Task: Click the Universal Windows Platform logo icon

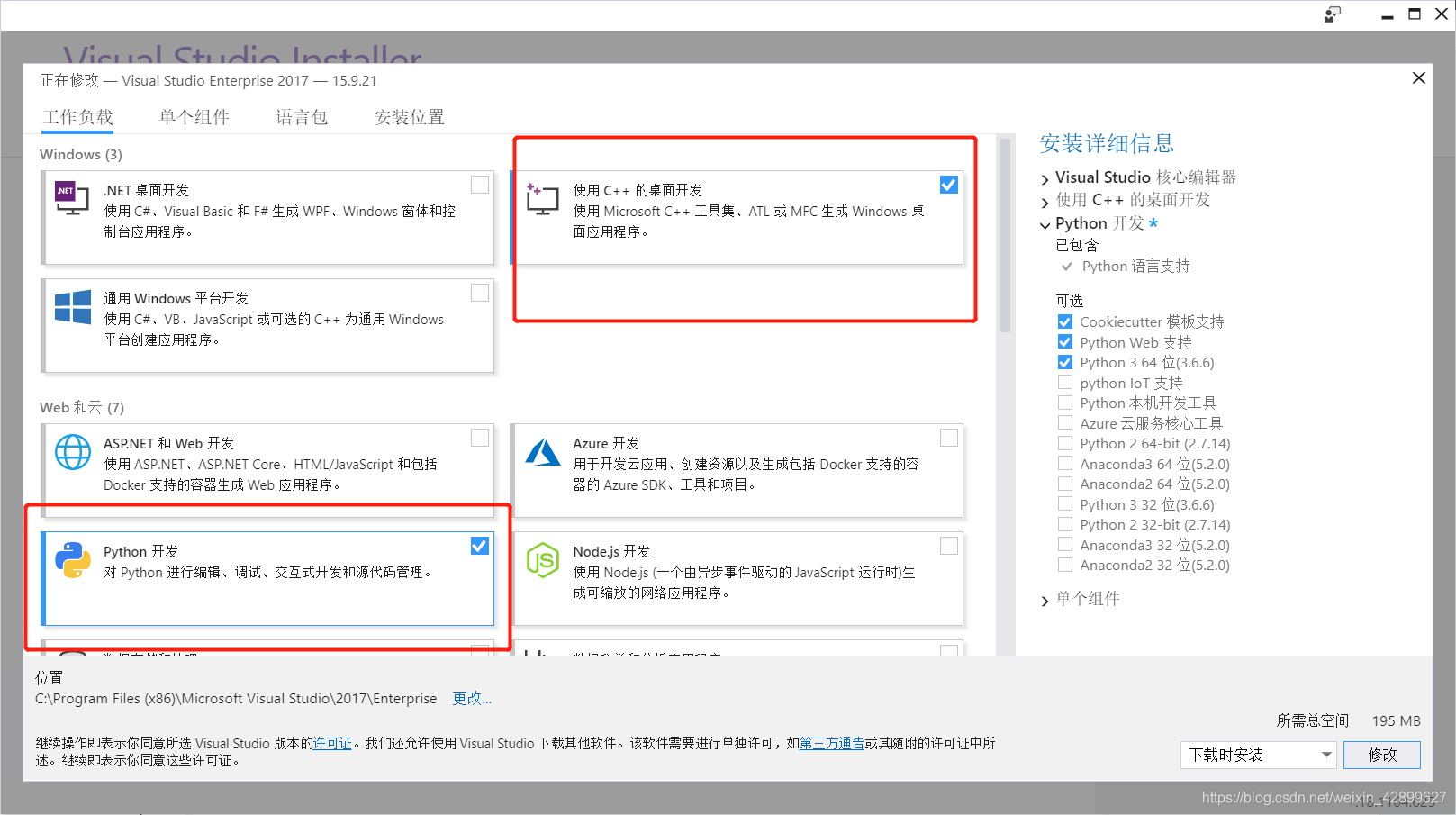Action: [72, 307]
